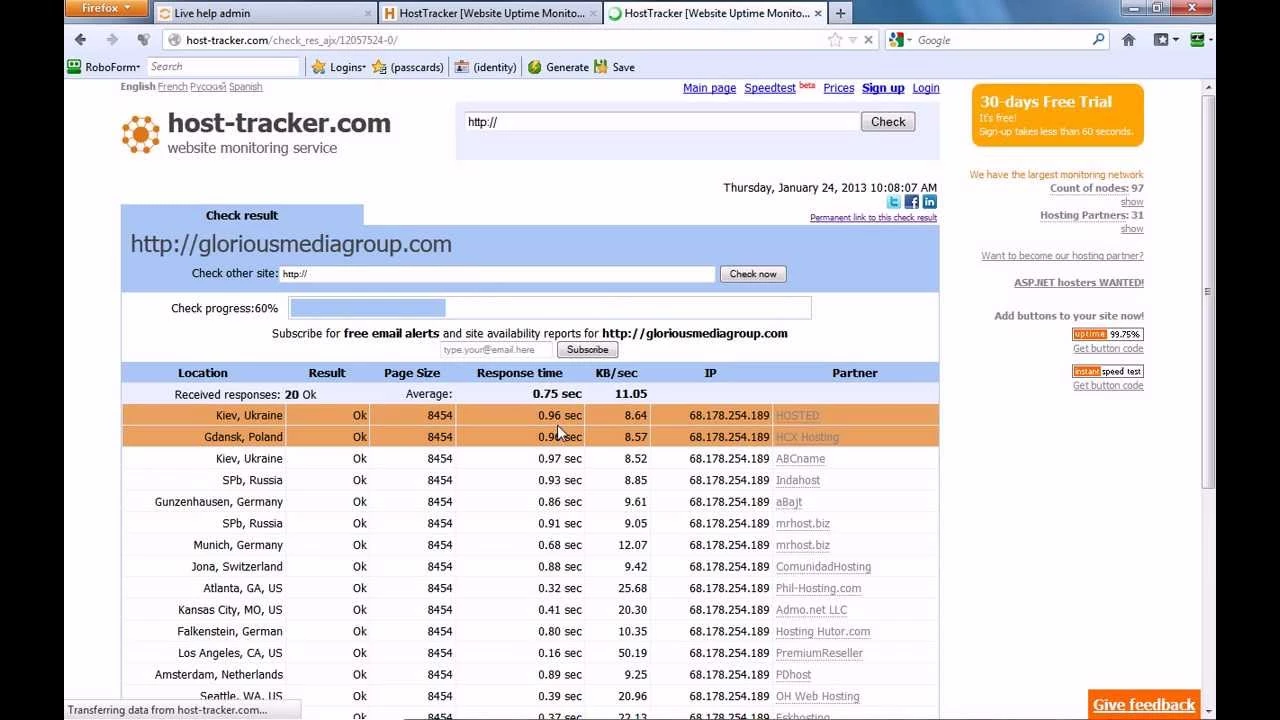Click the Check now button
Viewport: 1280px width, 720px height.
(x=753, y=274)
